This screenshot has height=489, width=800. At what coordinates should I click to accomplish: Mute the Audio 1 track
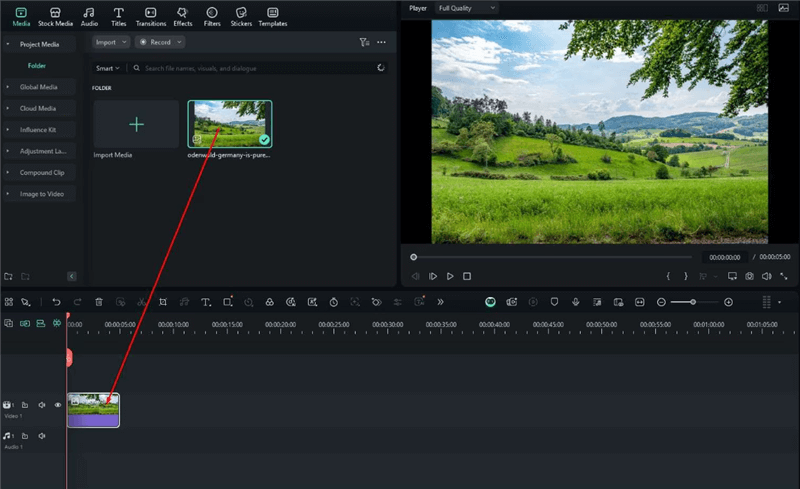(42, 436)
